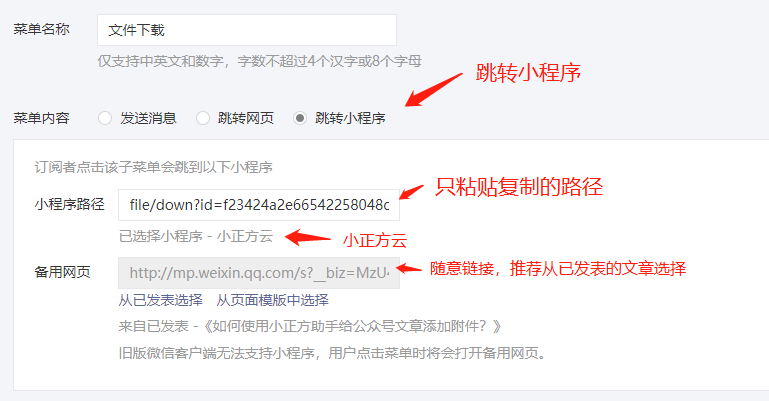Click the 备用网页 URL field
Screen dimensions: 769x401
[259, 273]
